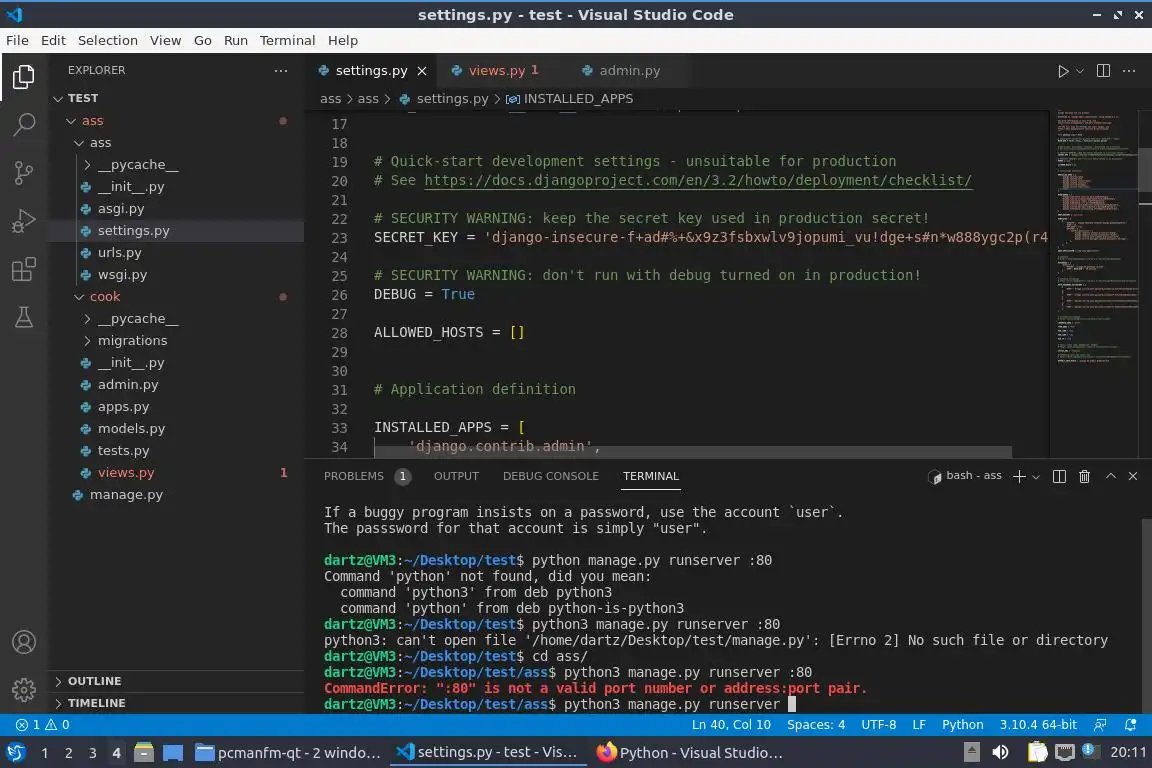
Task: Click the feedback icon in status bar
Action: (x=1100, y=725)
